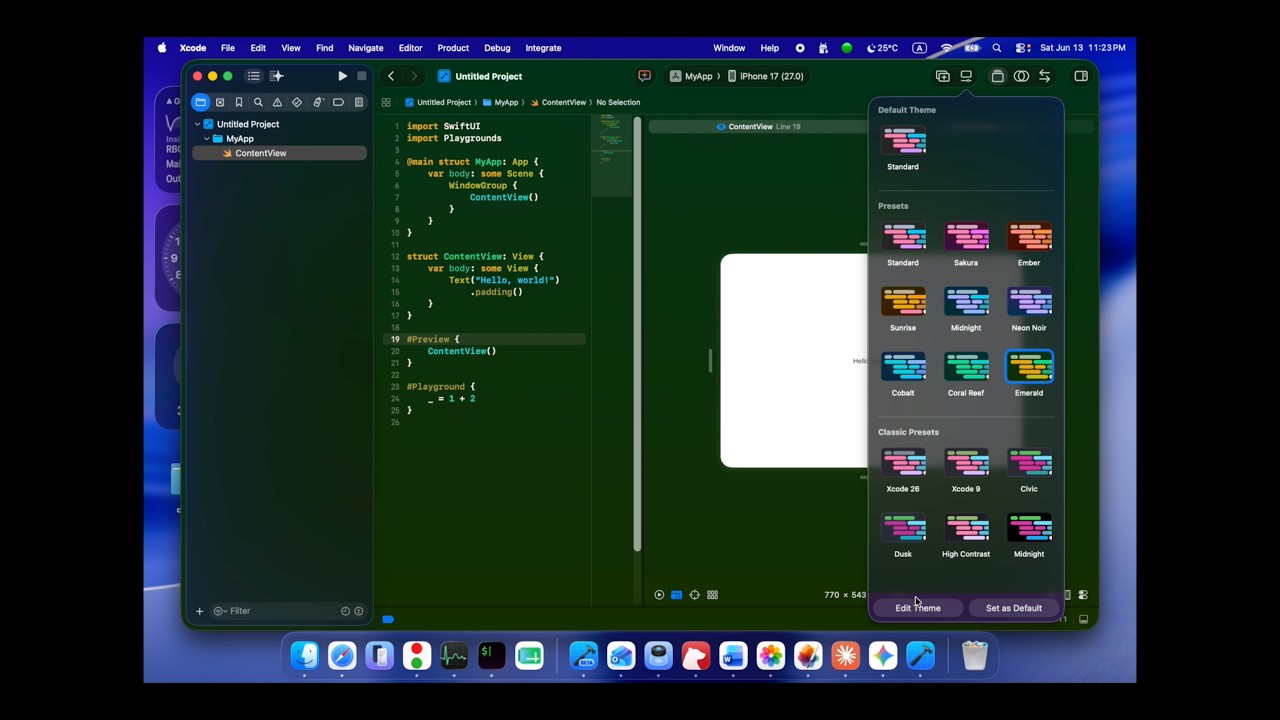Click Set as Default button

coord(1014,608)
